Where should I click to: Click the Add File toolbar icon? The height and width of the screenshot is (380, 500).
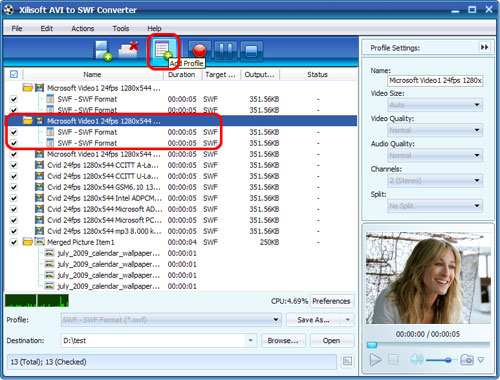(x=103, y=51)
